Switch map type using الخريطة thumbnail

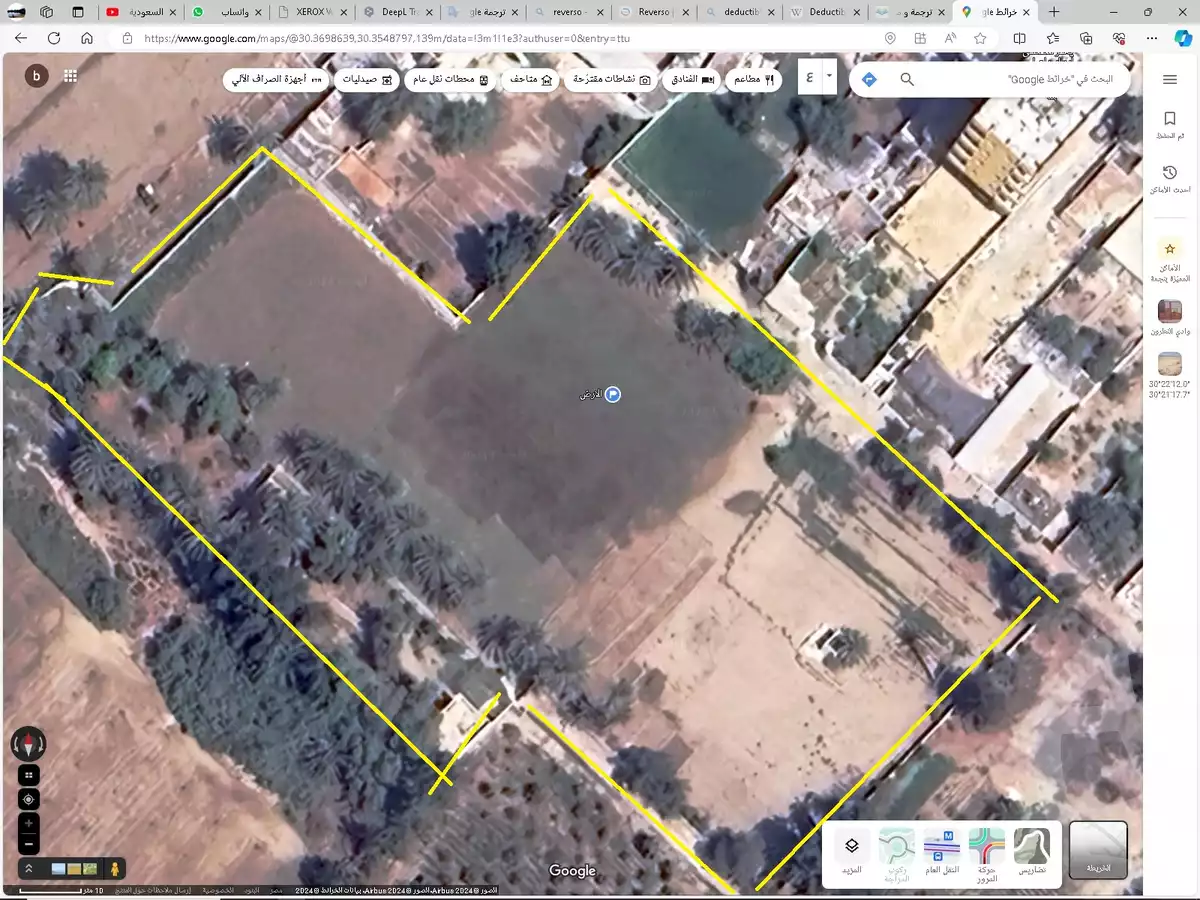pyautogui.click(x=1097, y=849)
